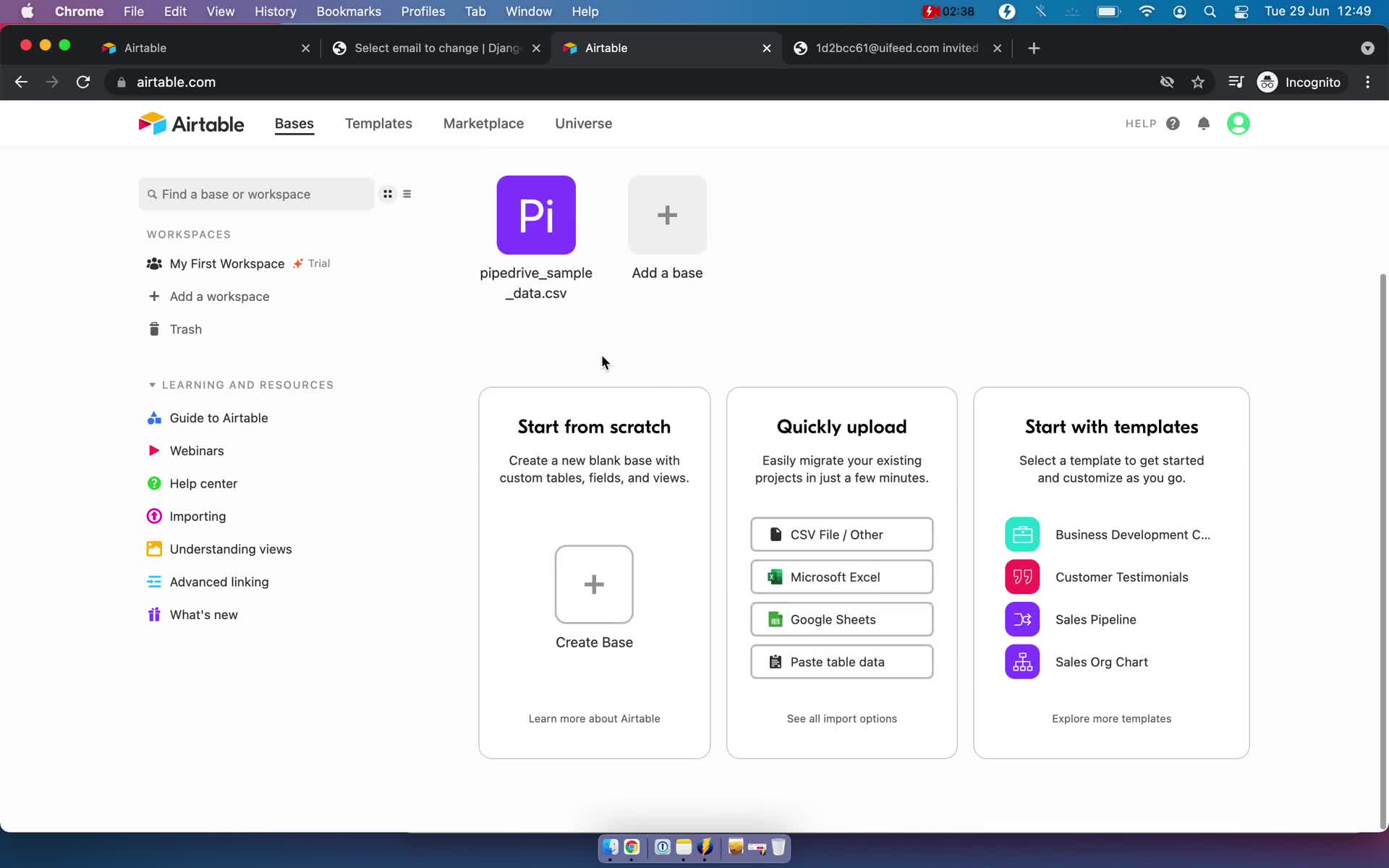
Task: Open Finder from the Dock
Action: [x=611, y=847]
